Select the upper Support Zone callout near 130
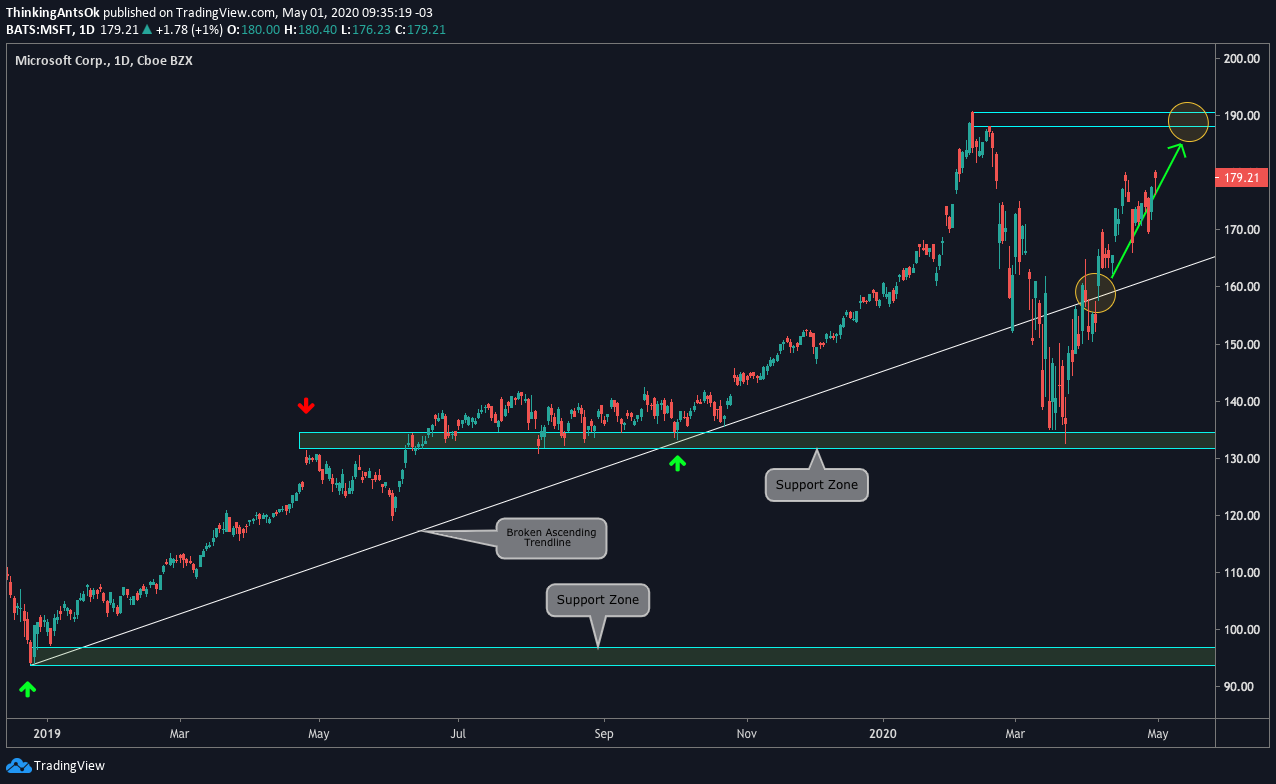The width and height of the screenshot is (1276, 784). click(x=817, y=485)
